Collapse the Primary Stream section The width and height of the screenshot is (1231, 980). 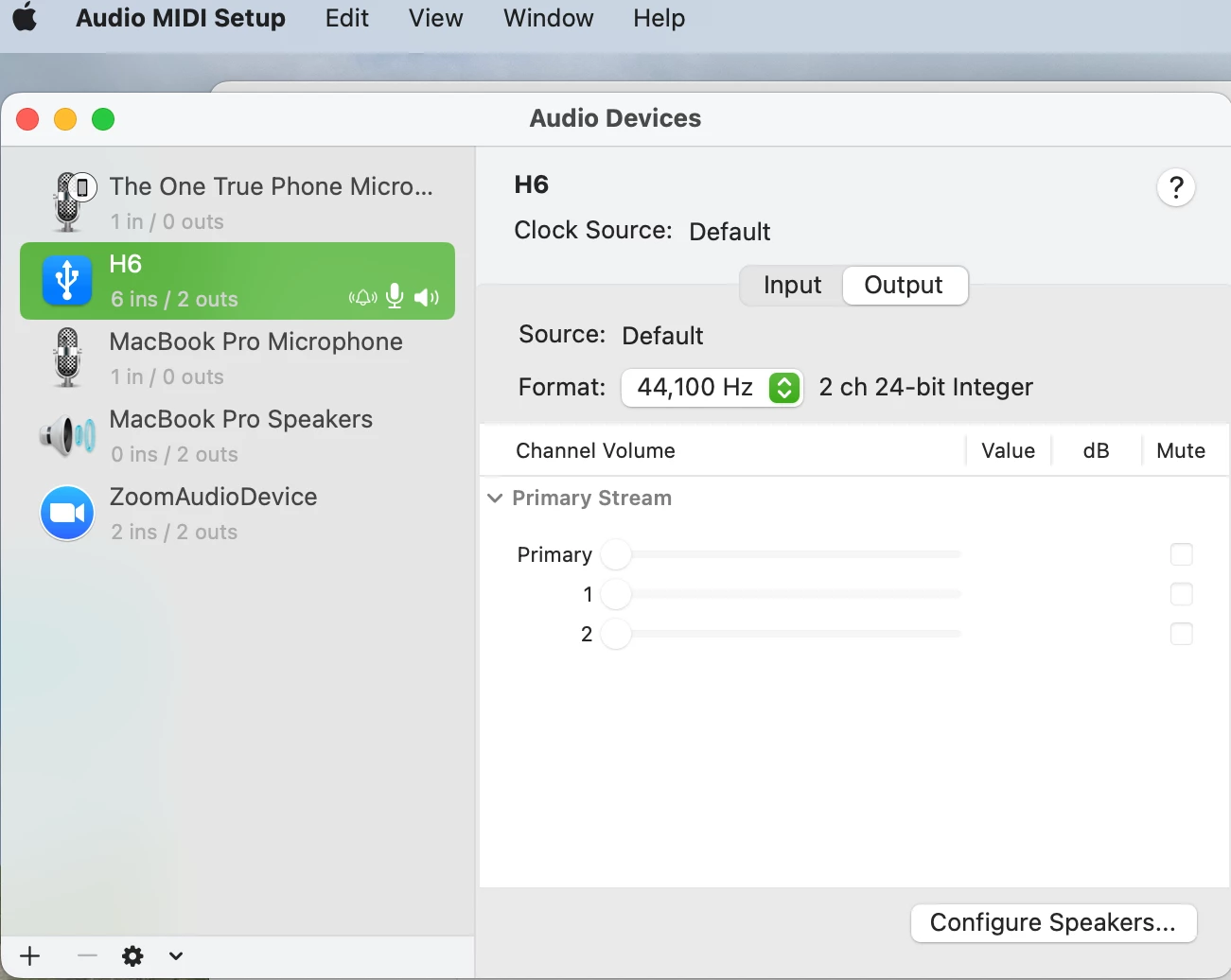[495, 498]
